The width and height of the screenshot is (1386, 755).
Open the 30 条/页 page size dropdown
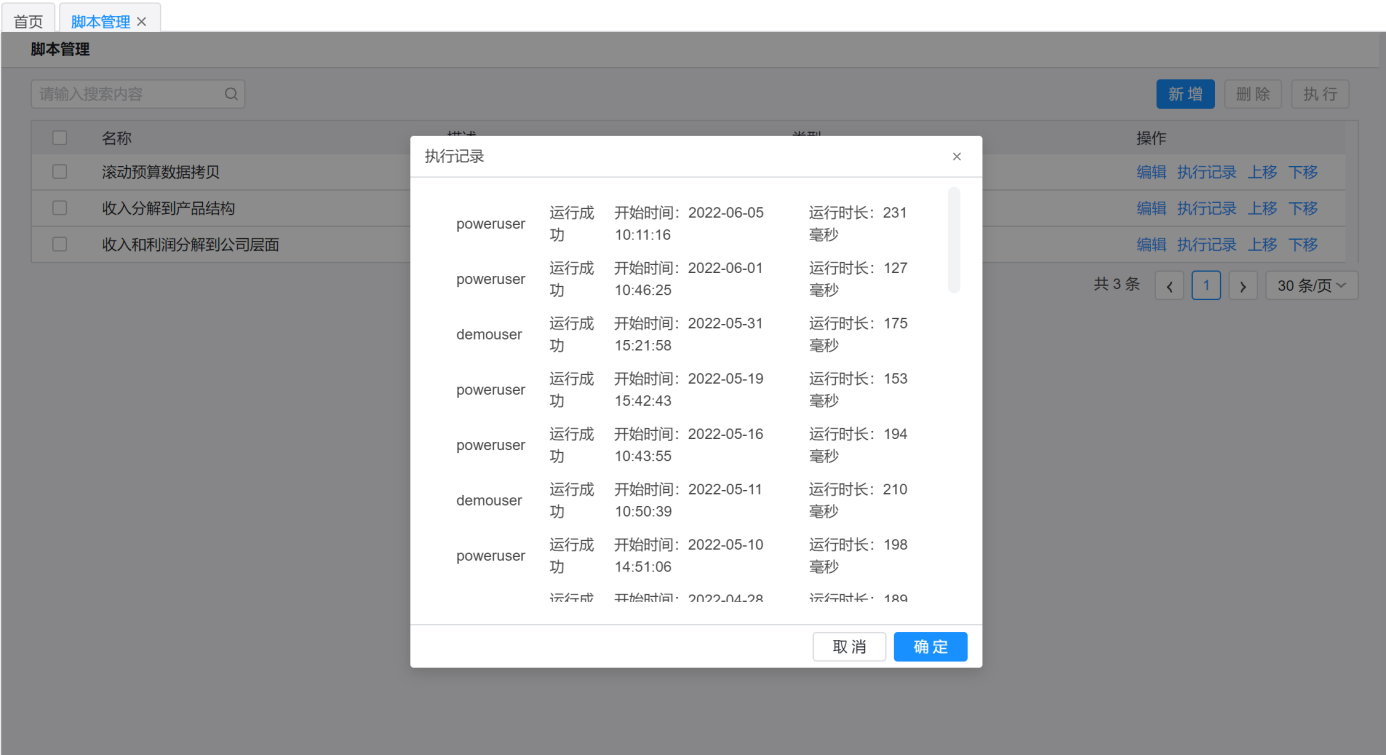(1311, 286)
